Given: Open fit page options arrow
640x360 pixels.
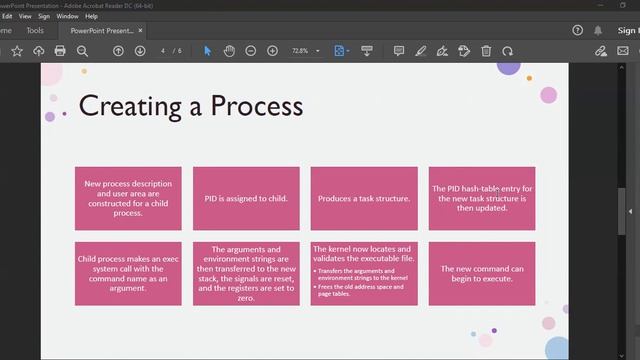Looking at the screenshot, I should pos(348,51).
